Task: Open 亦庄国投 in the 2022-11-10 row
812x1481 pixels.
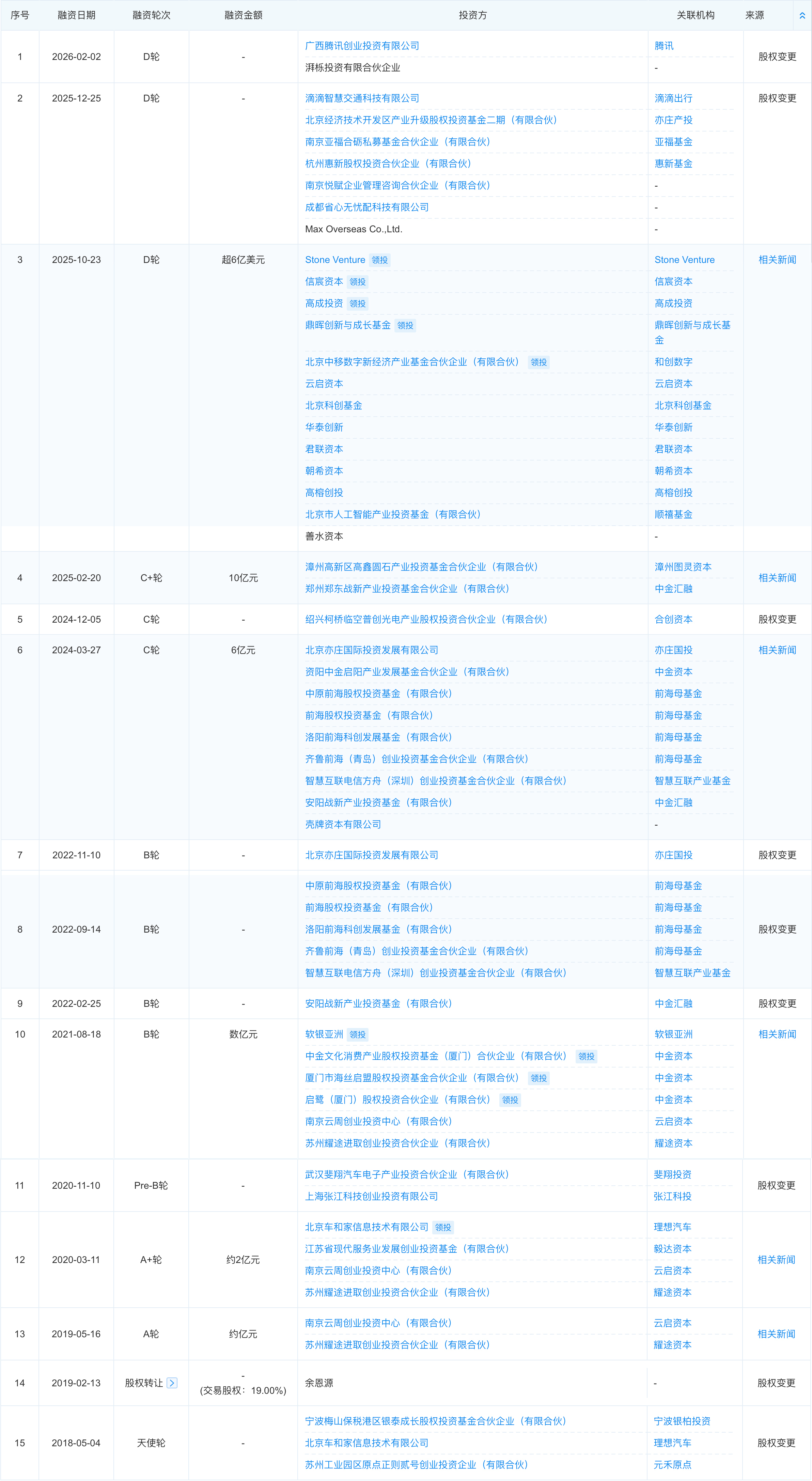Action: pyautogui.click(x=673, y=855)
